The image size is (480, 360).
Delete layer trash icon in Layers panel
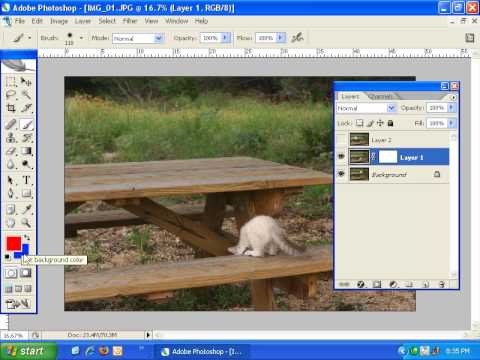click(442, 284)
